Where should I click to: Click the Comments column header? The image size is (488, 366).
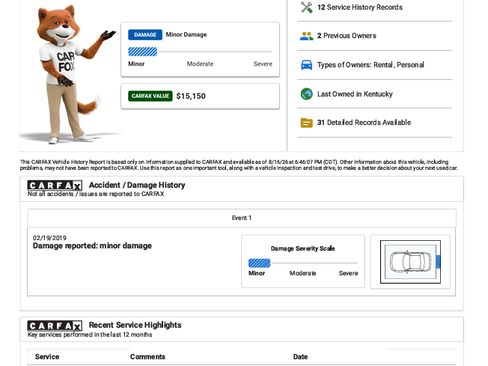point(148,357)
